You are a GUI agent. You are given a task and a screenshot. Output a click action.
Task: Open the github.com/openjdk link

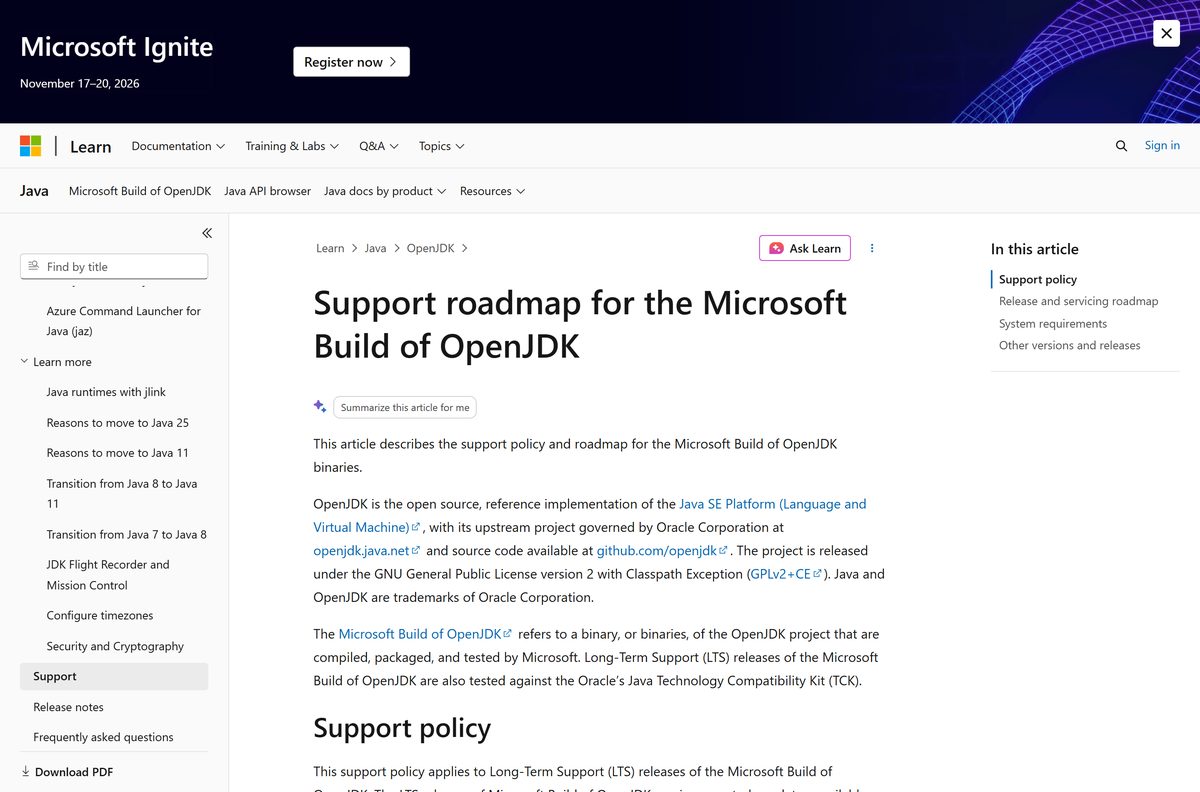pyautogui.click(x=662, y=550)
